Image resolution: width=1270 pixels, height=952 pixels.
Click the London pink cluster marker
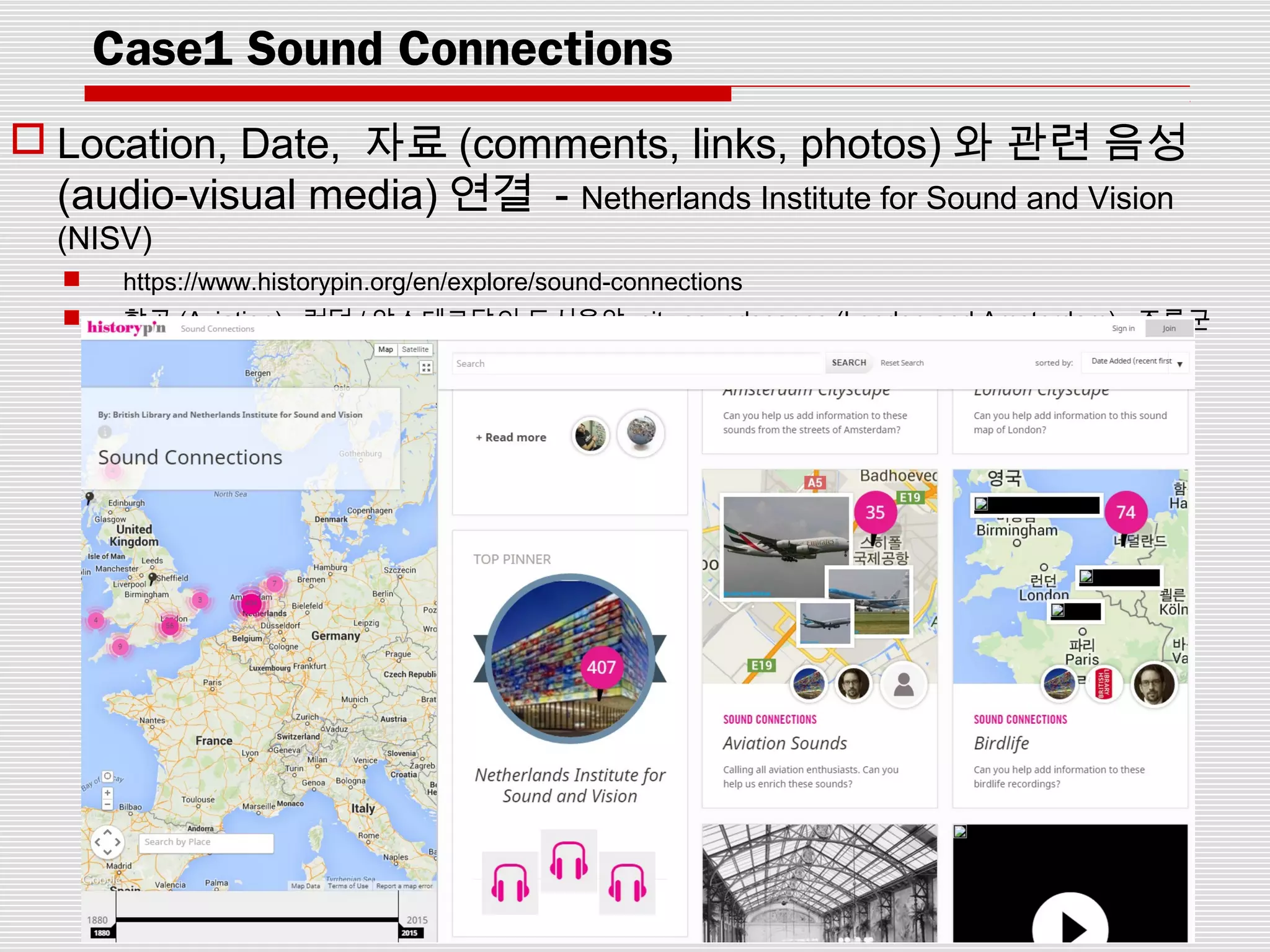170,626
